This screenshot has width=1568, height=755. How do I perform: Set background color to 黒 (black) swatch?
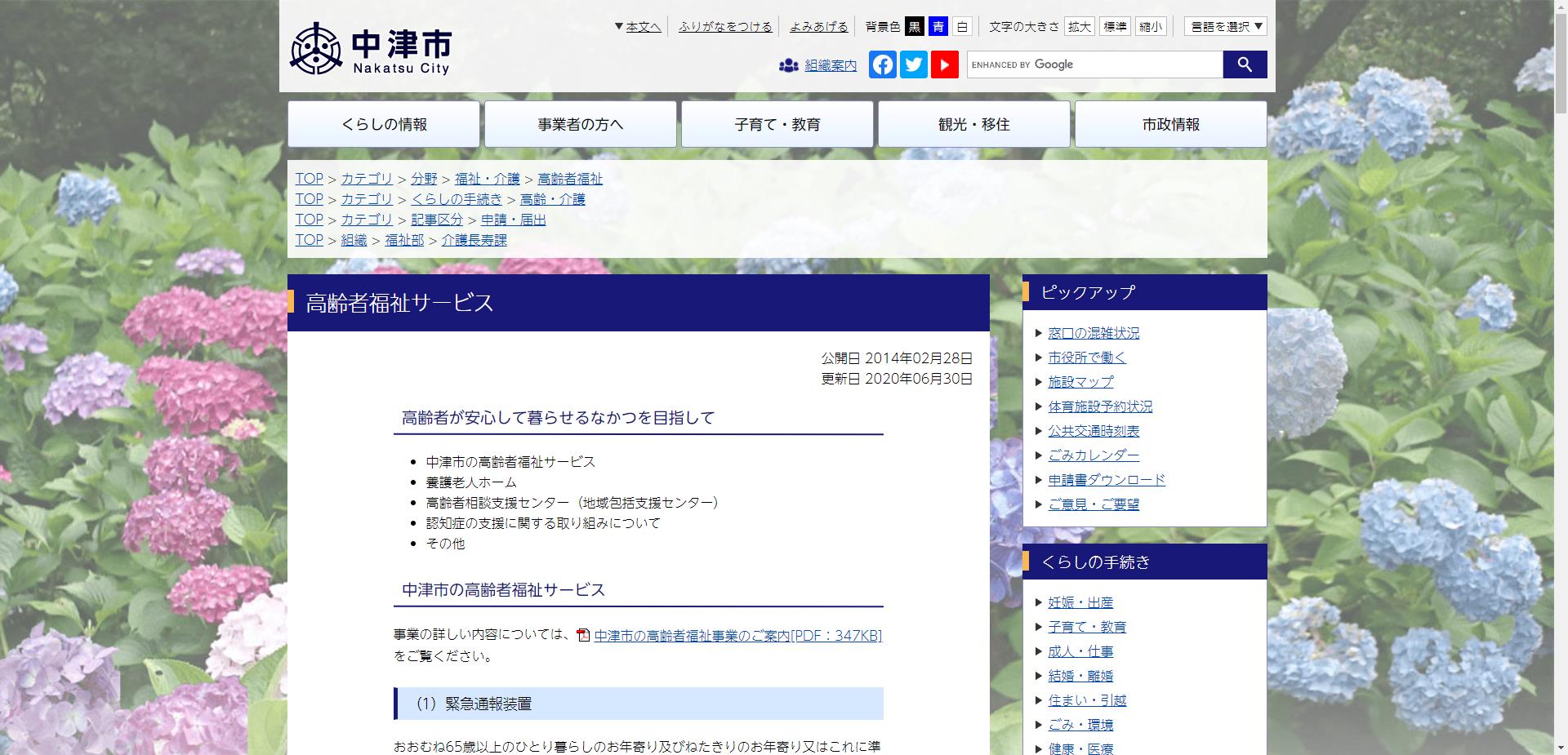916,26
